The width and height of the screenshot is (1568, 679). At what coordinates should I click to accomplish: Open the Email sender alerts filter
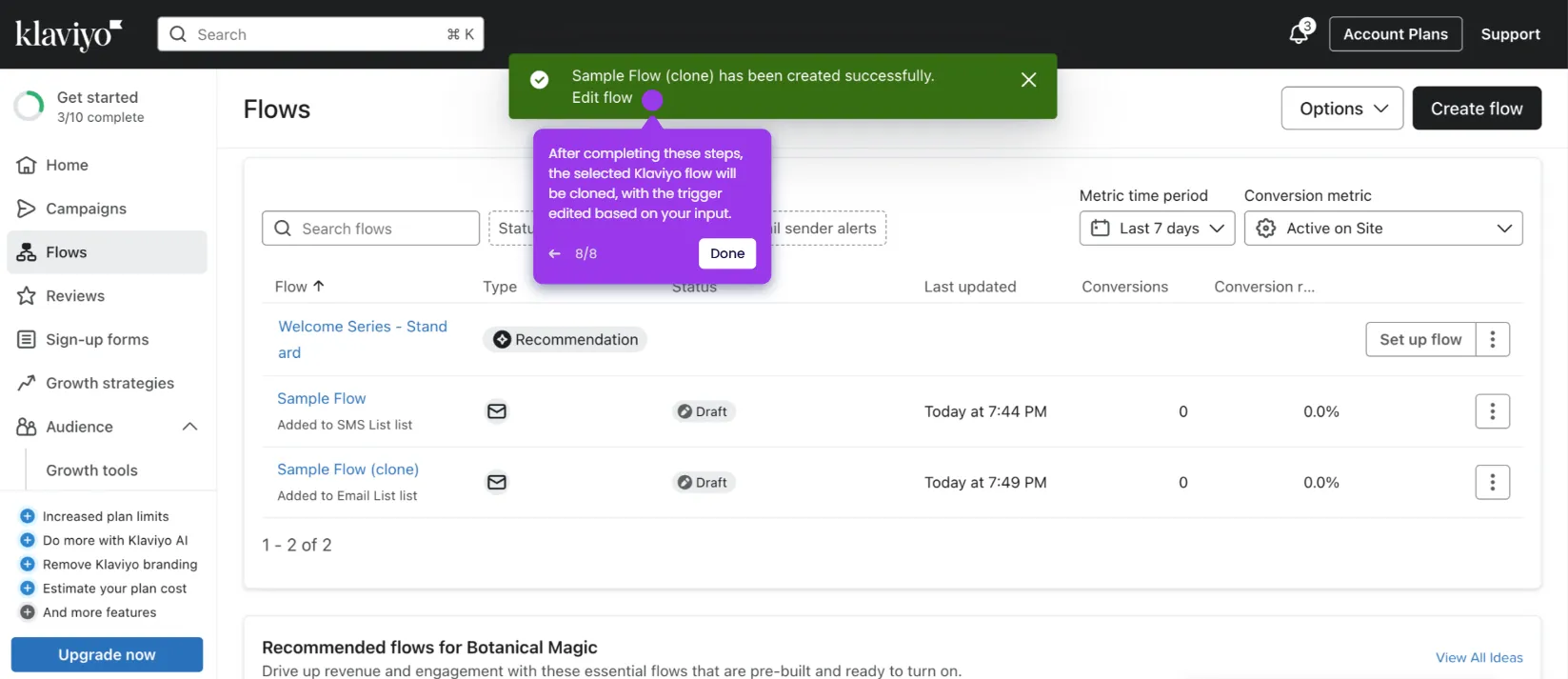tap(829, 229)
